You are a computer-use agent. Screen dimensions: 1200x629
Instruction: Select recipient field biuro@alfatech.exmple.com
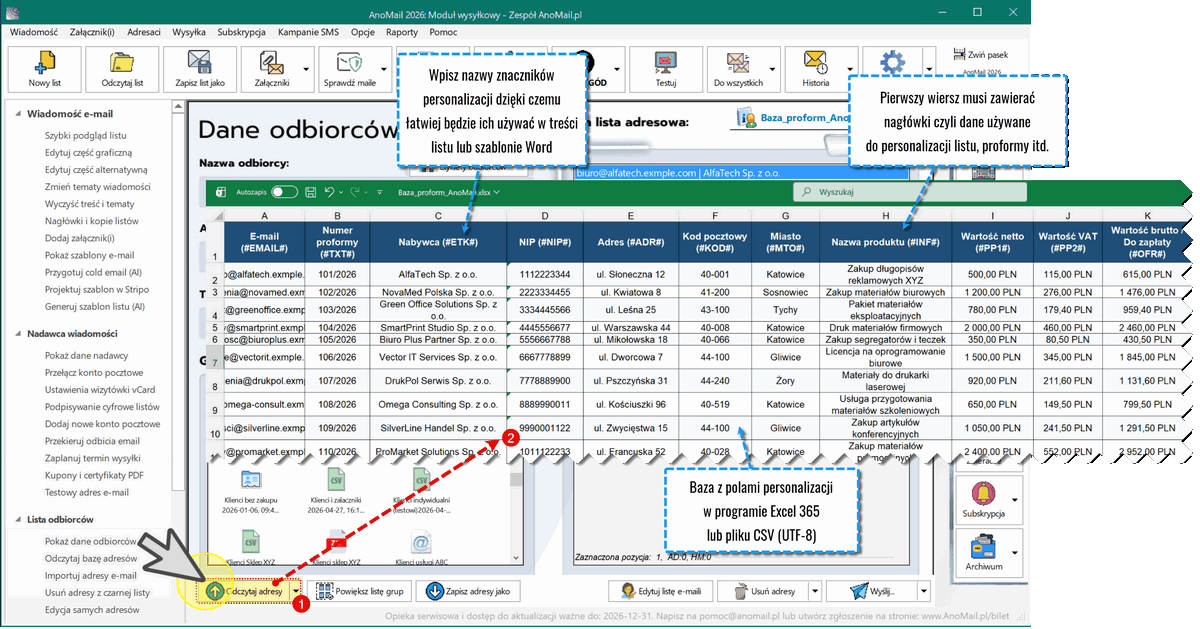740,172
